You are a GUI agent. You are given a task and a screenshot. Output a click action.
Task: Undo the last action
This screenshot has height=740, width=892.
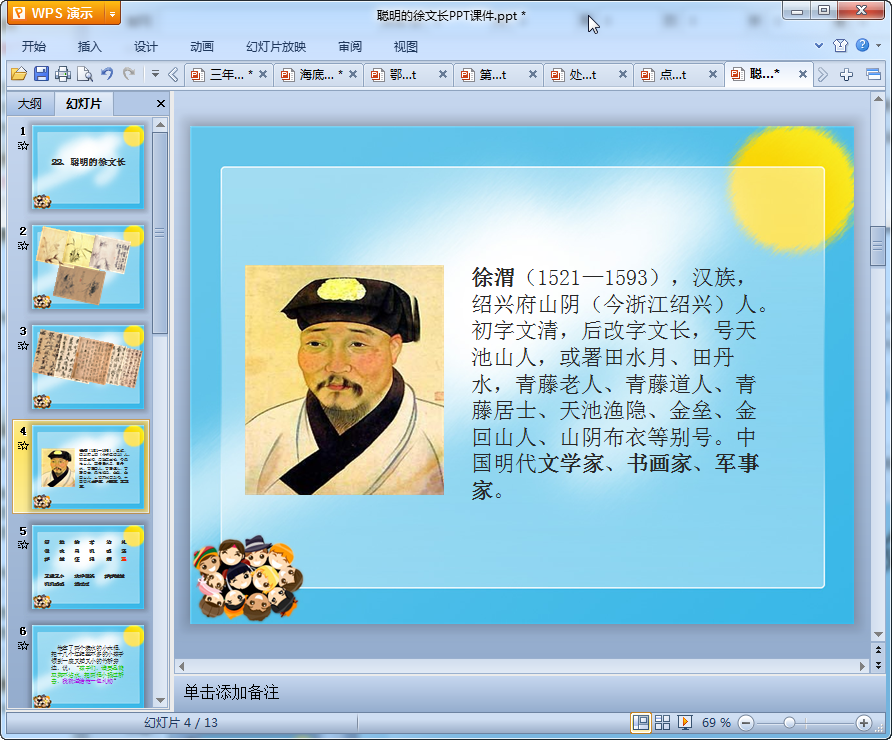click(107, 74)
